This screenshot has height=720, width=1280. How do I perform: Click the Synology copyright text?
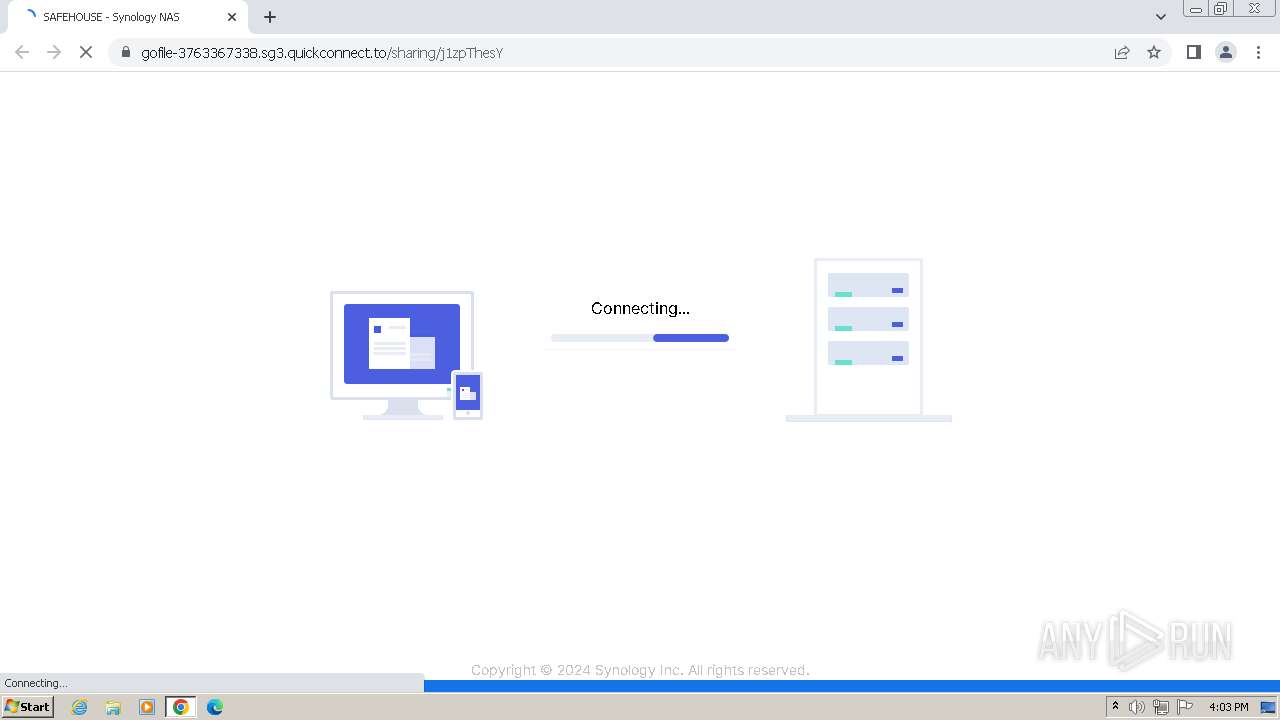point(640,670)
